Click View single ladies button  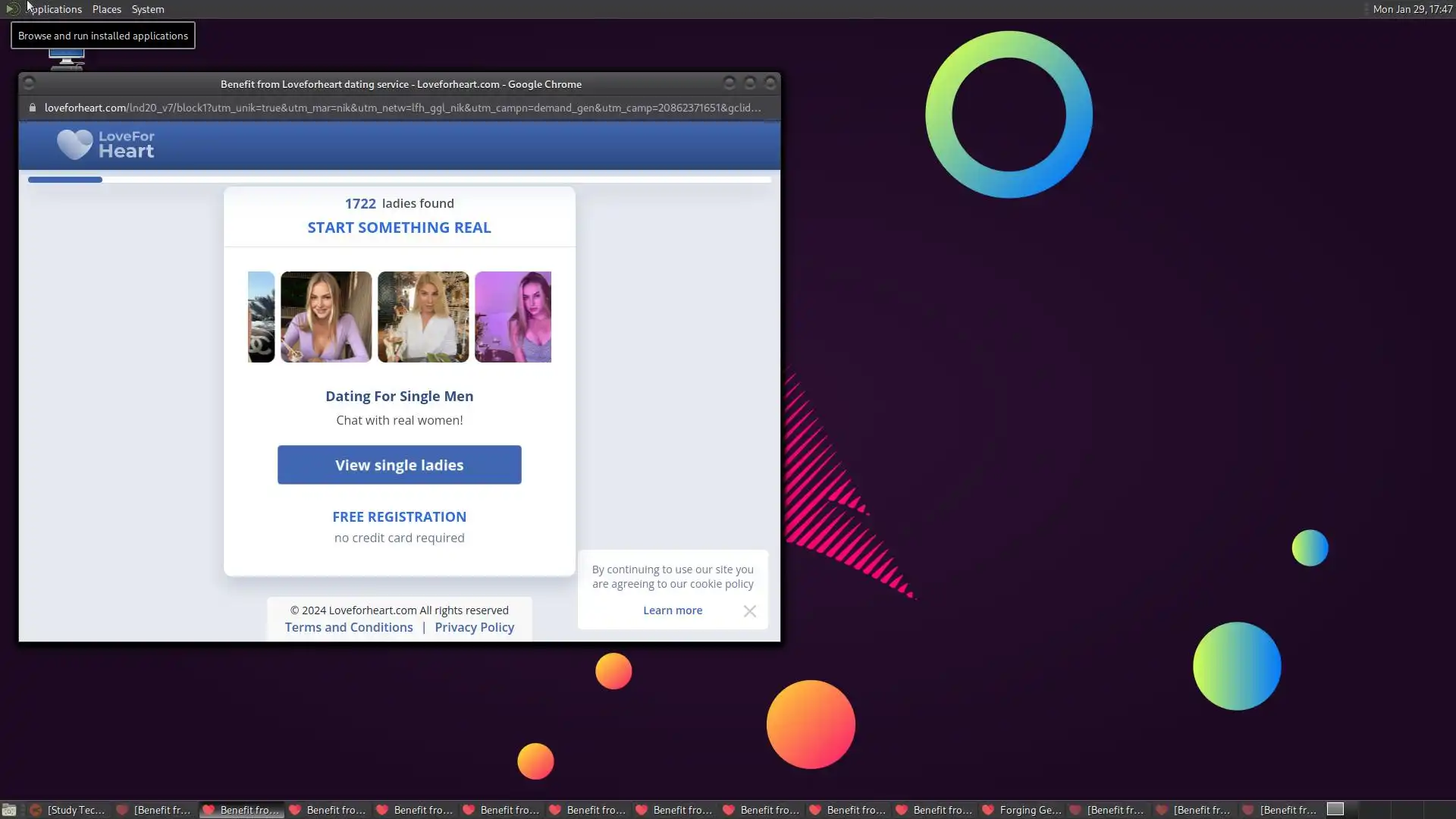[399, 465]
